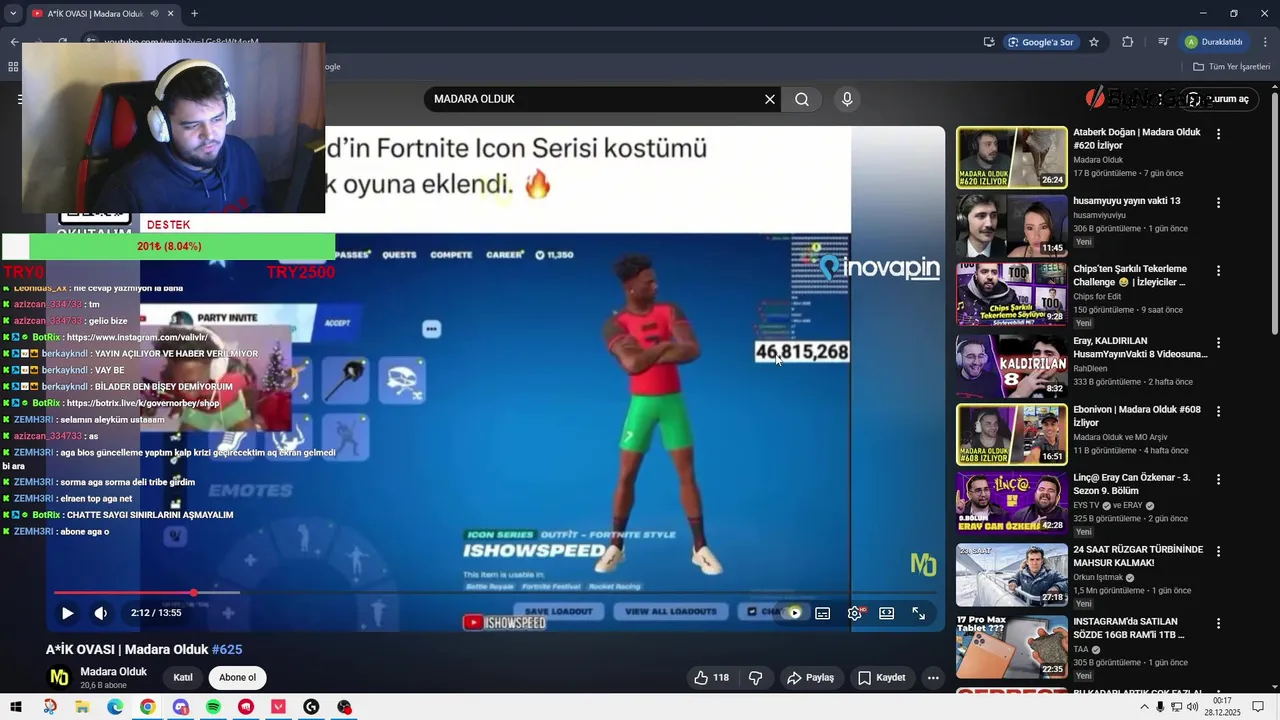Image resolution: width=1280 pixels, height=720 pixels.
Task: Open the Duraklatıldı profile button
Action: 1214,42
